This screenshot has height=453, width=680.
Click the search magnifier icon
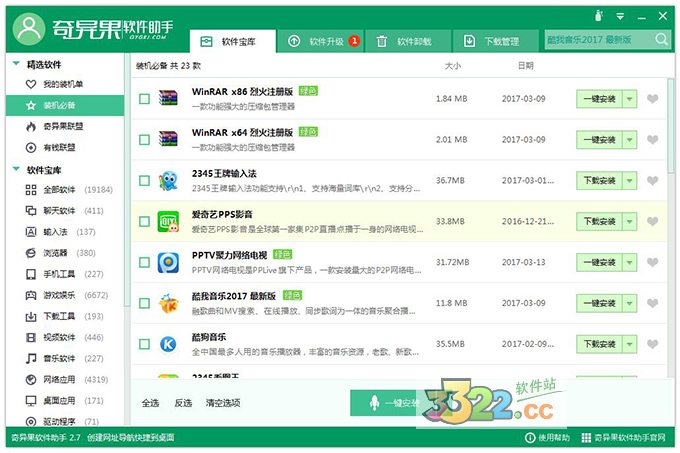[x=661, y=39]
